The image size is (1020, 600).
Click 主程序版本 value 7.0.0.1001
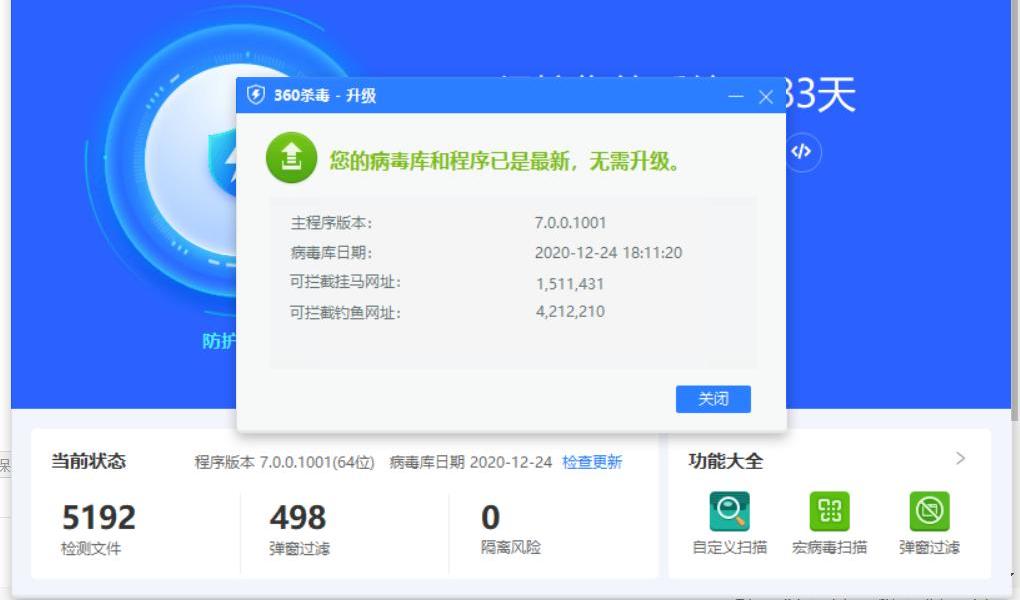point(570,223)
